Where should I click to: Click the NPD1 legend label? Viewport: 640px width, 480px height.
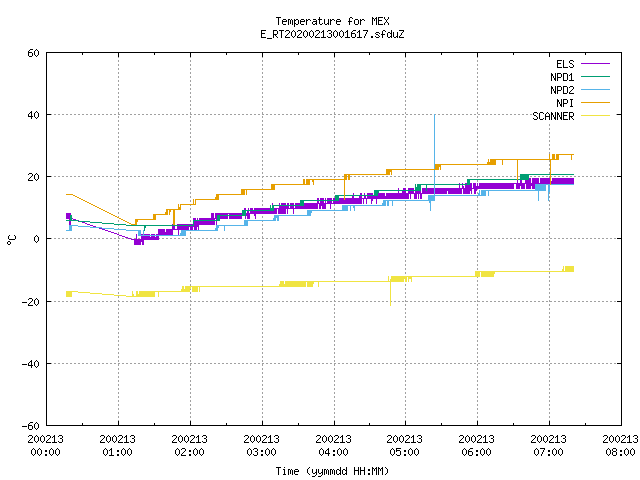(562, 77)
